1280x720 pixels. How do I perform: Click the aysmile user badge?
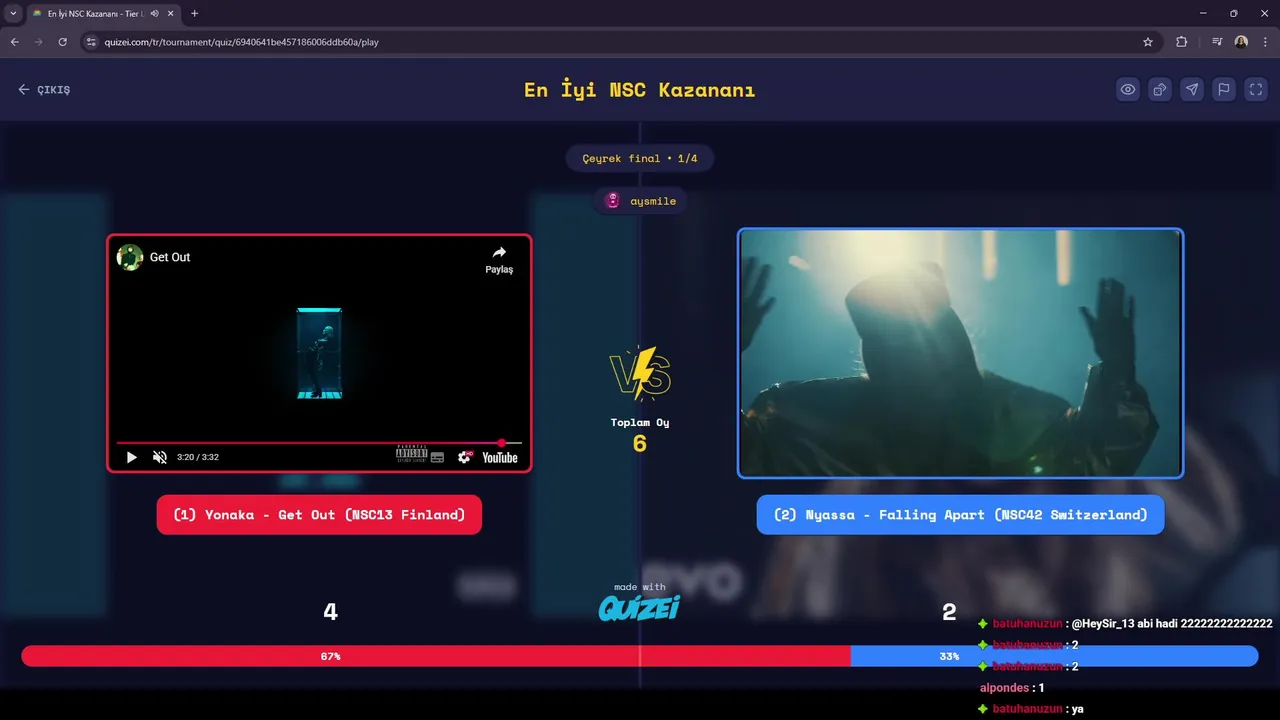click(640, 201)
